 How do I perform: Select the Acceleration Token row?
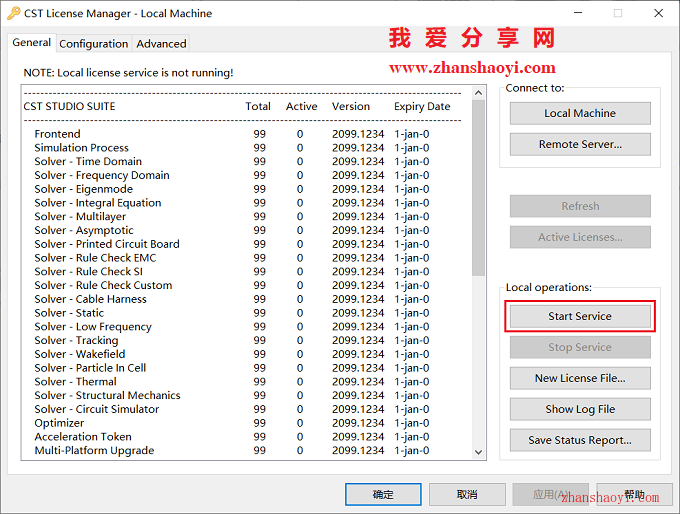[x=232, y=437]
